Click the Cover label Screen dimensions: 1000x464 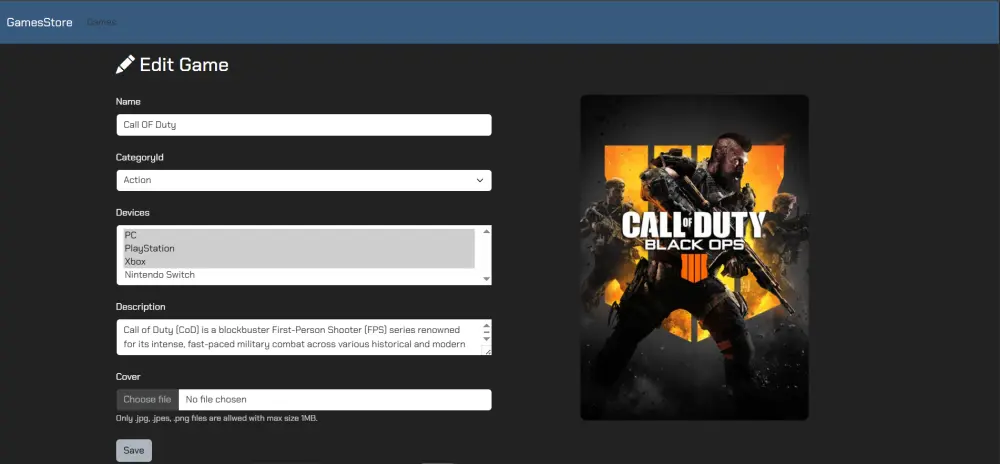pos(128,377)
